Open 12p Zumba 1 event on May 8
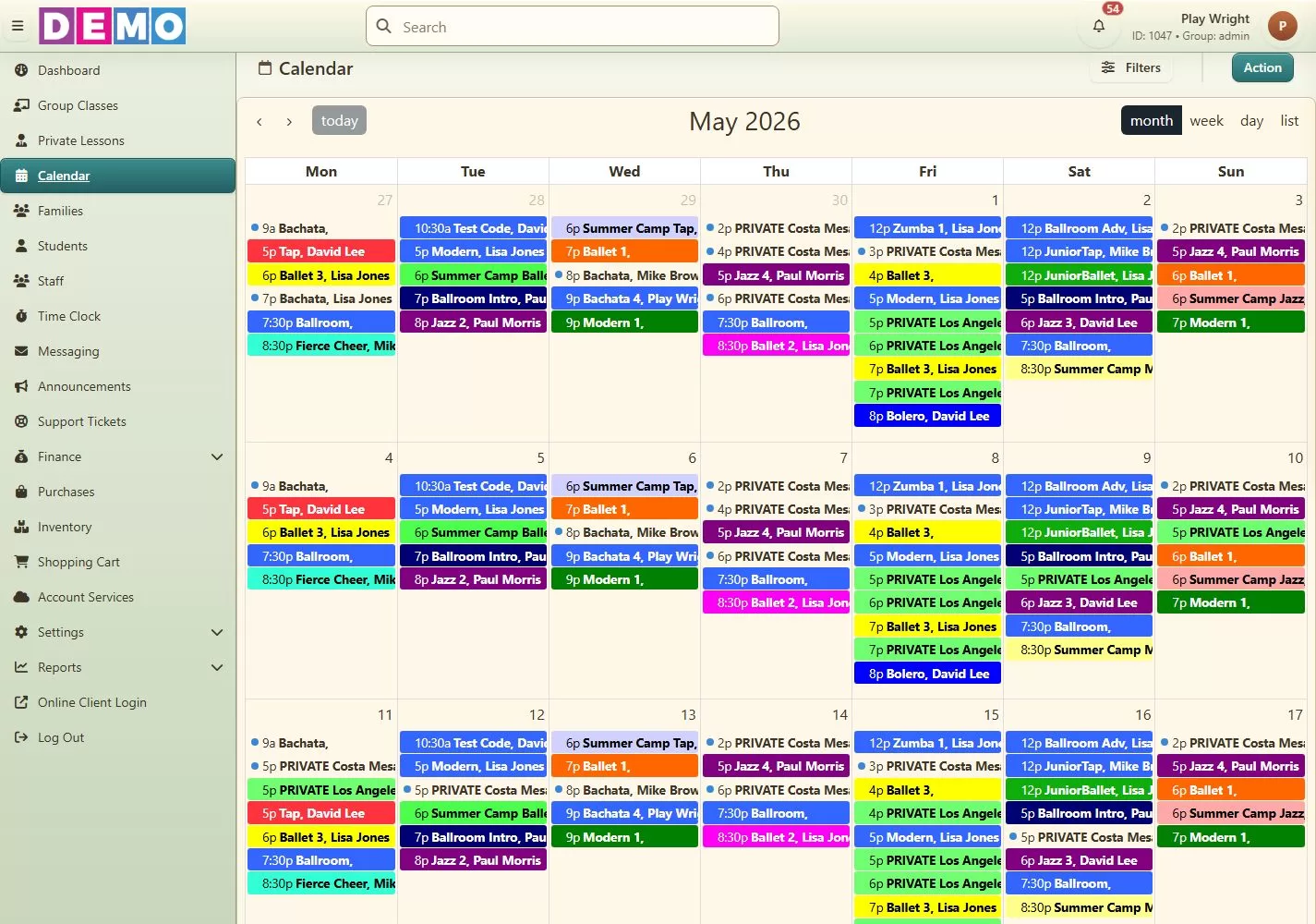The width and height of the screenshot is (1316, 924). tap(927, 486)
